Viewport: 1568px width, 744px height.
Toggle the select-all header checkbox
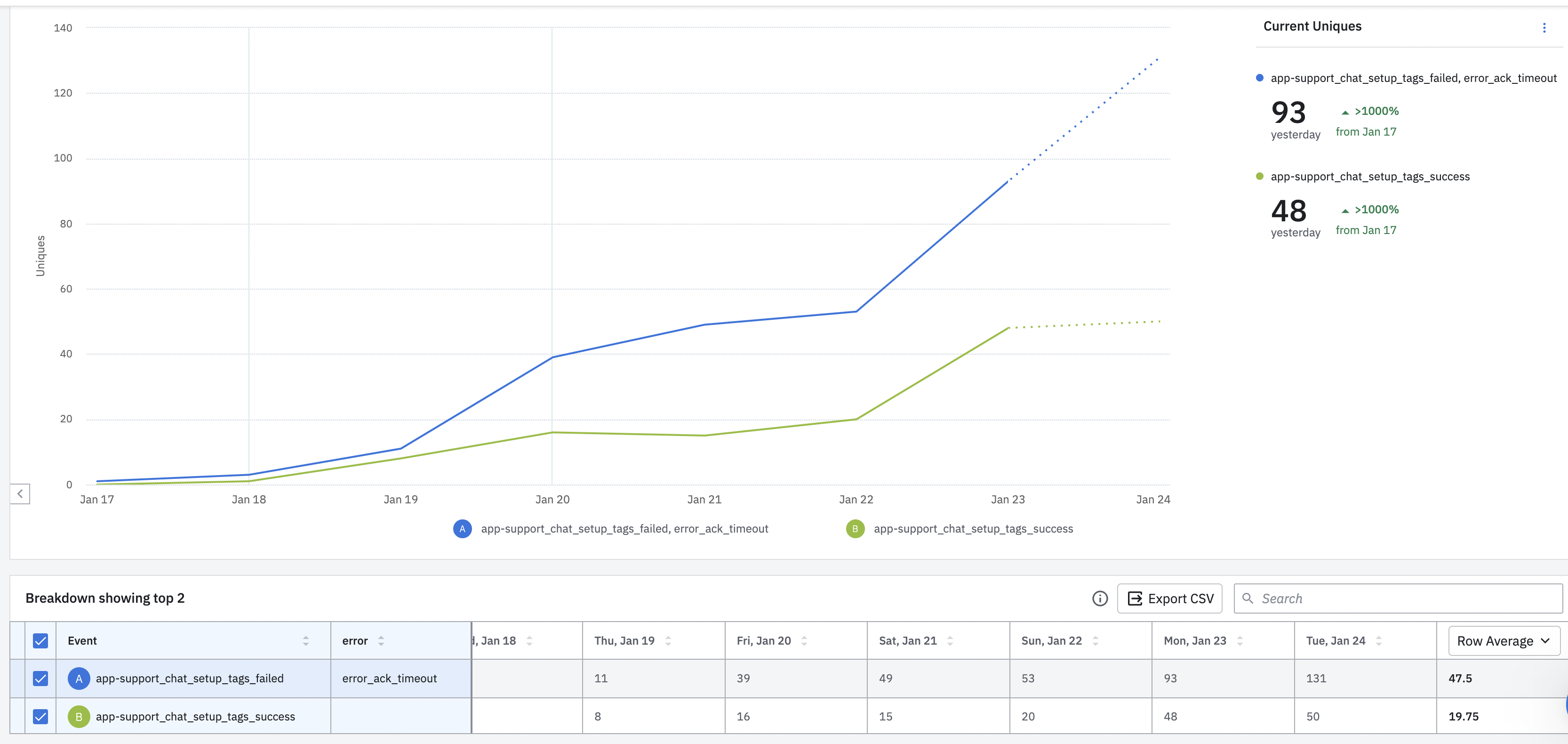click(40, 640)
